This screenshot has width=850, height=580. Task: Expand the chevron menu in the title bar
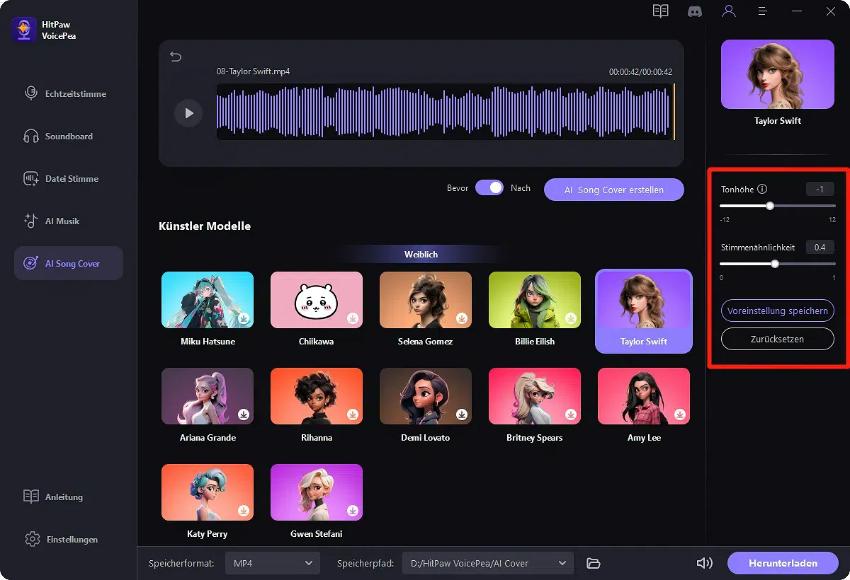(762, 11)
